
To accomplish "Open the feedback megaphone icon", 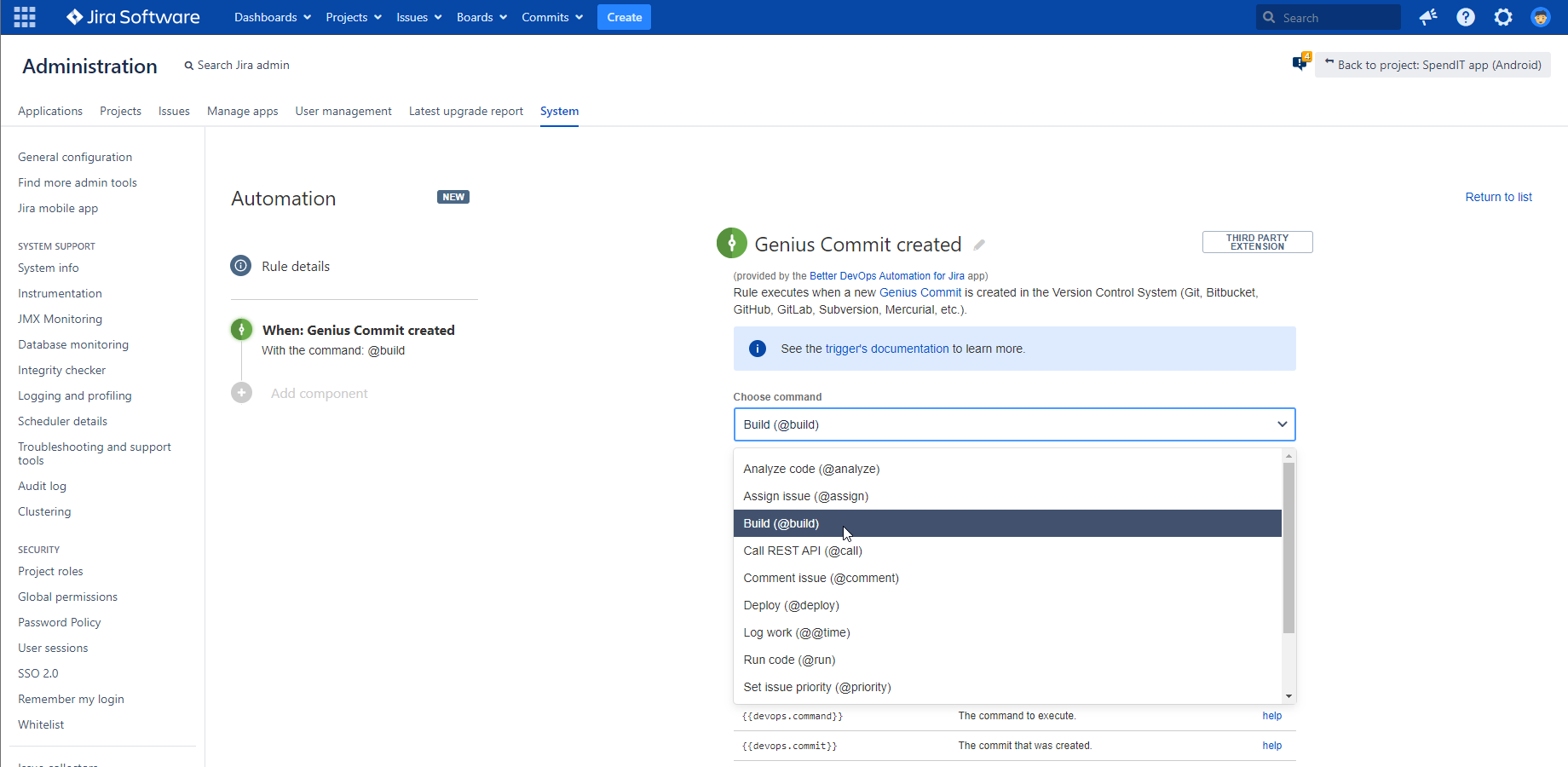I will point(1428,17).
